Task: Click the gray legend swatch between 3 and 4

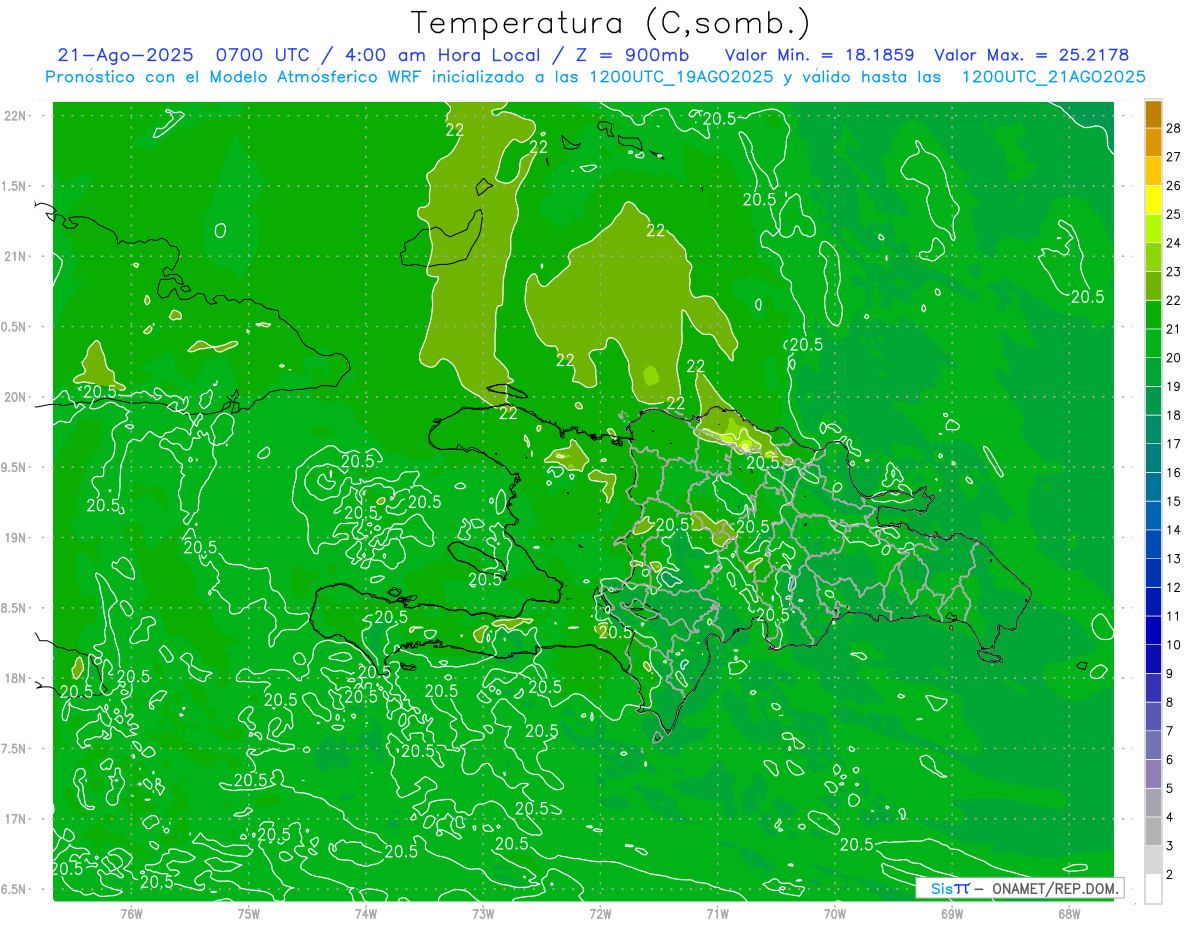Action: 1153,832
